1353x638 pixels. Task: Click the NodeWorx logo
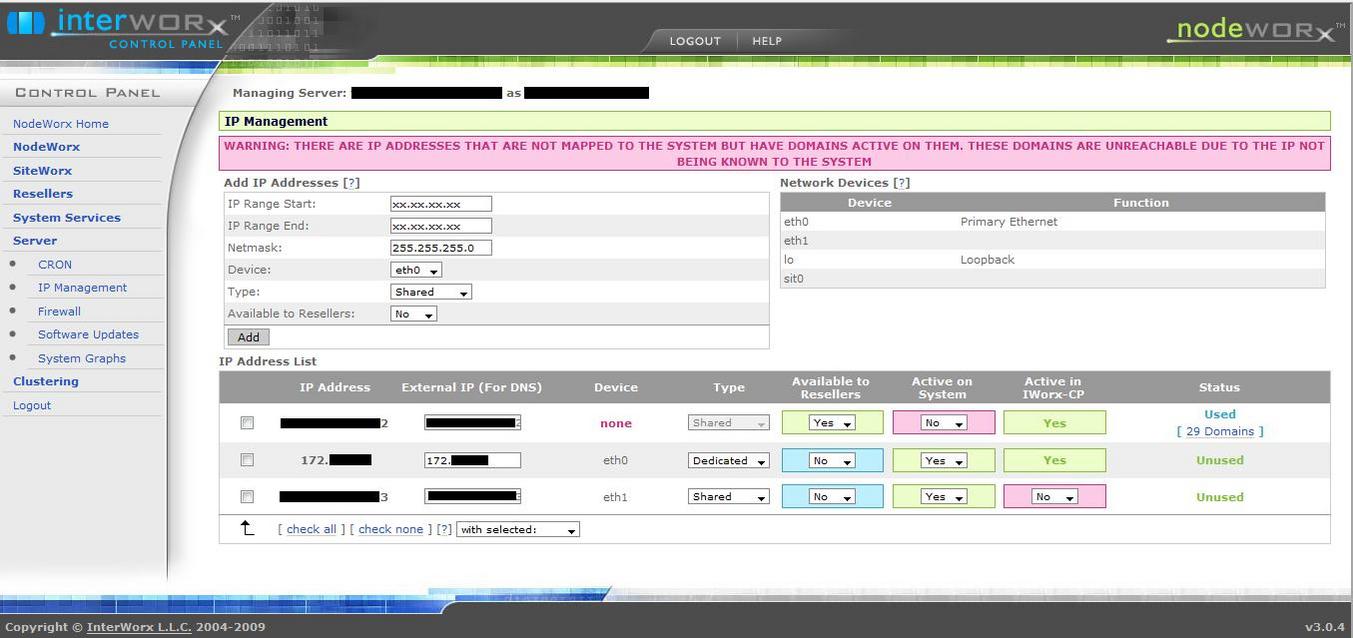(x=1255, y=30)
